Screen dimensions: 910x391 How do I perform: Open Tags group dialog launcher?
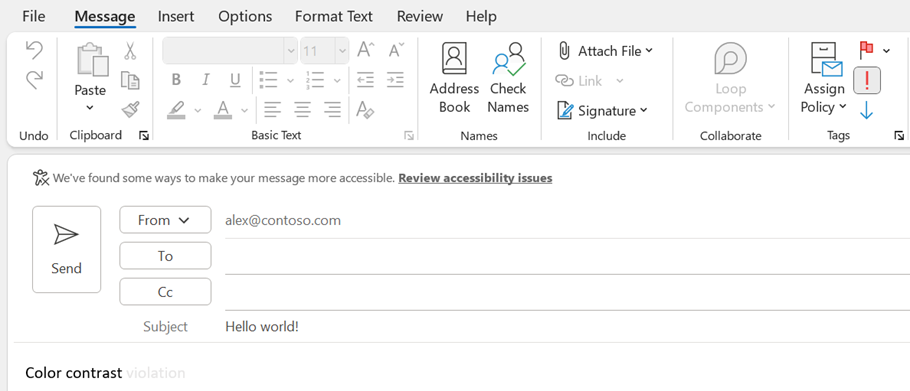[899, 136]
